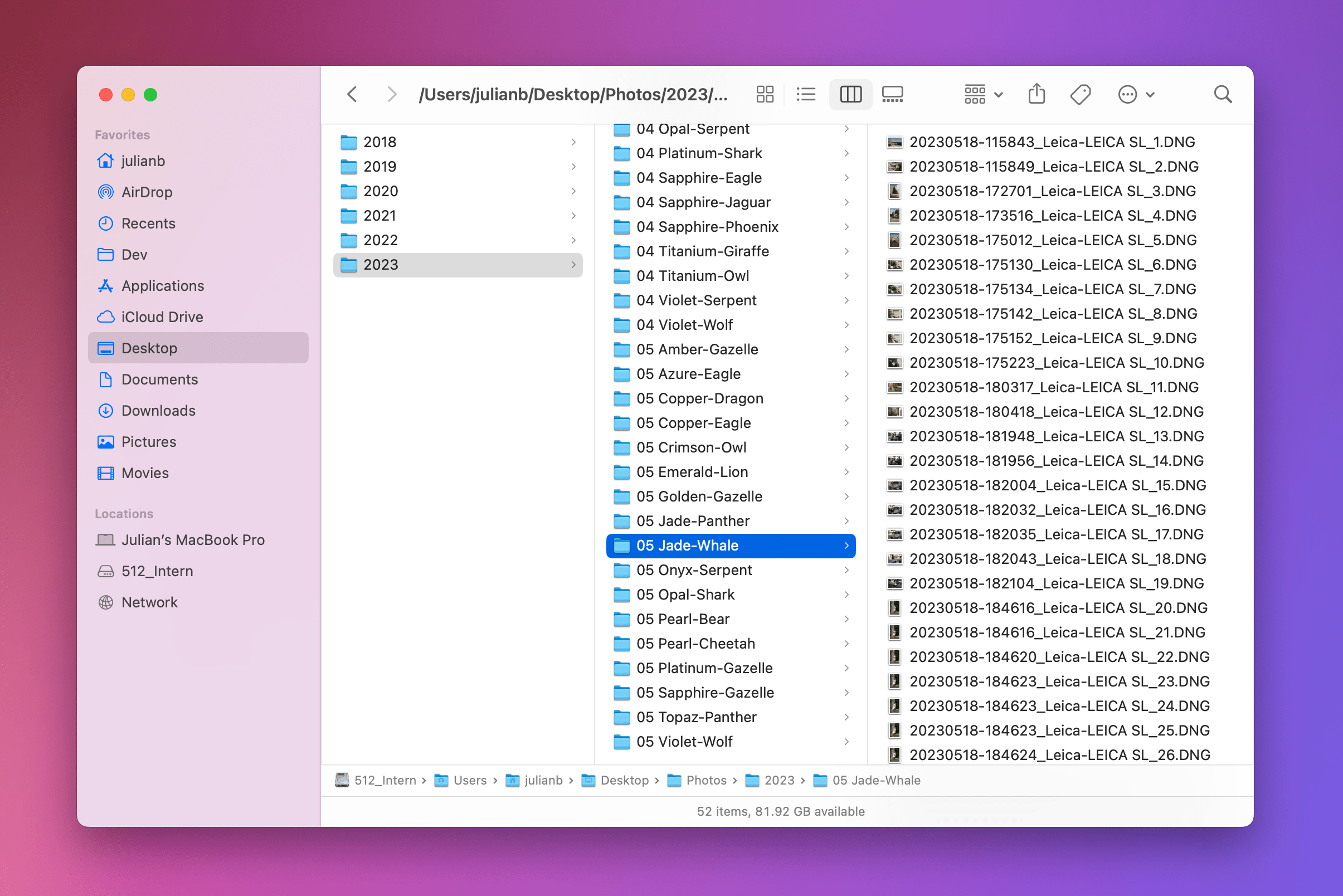Select iCloud Drive in sidebar
1343x896 pixels.
tap(162, 316)
